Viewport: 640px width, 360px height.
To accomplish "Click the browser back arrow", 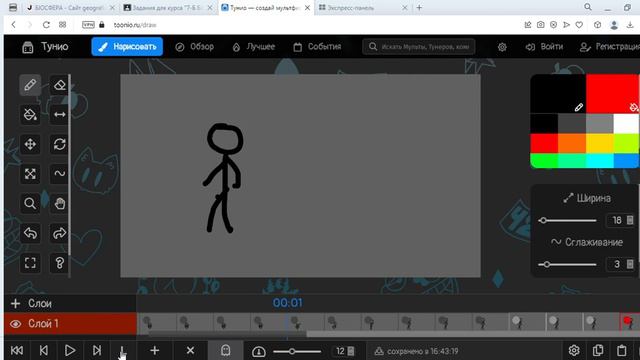I will (13, 25).
